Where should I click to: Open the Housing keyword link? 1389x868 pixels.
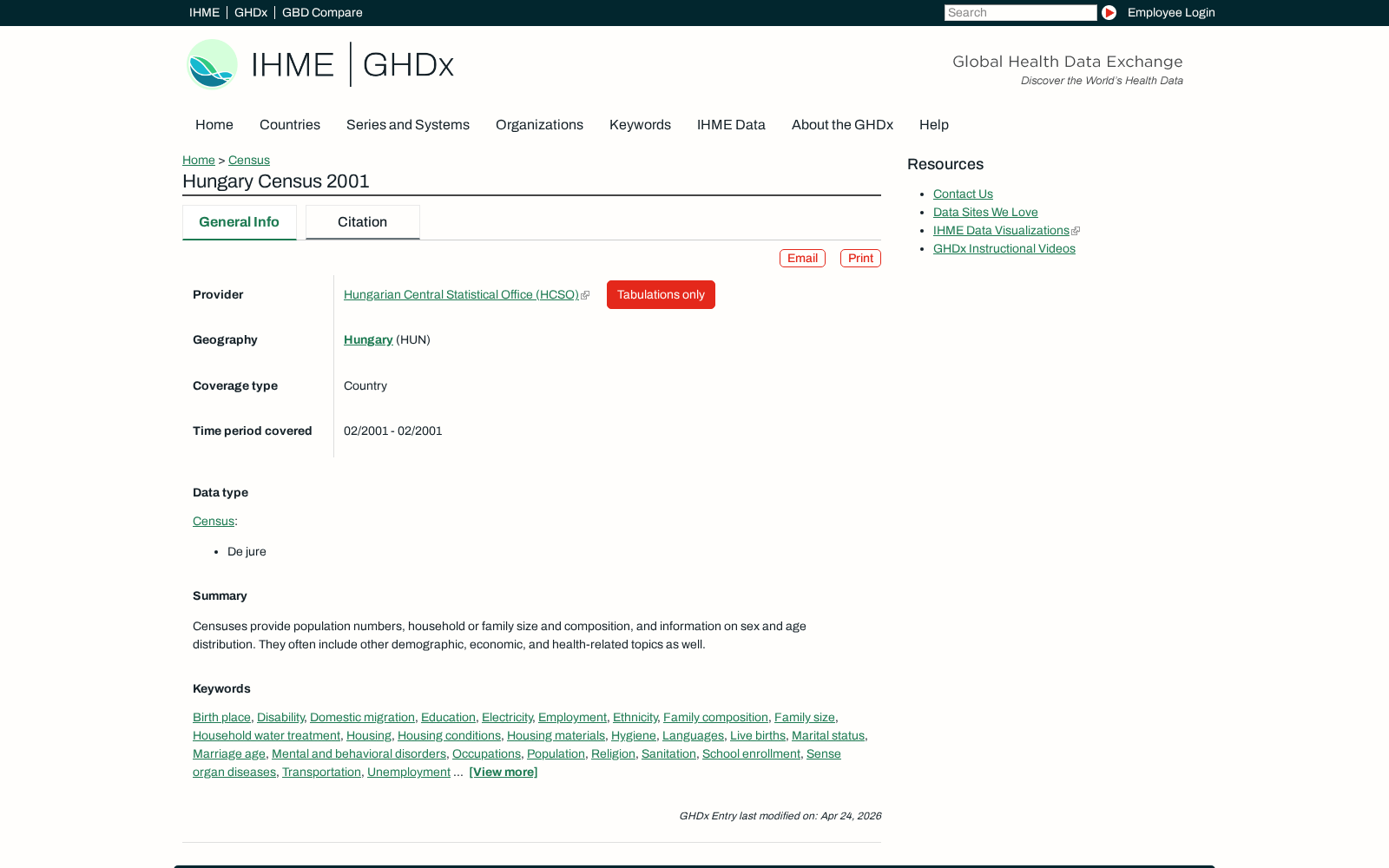point(369,736)
